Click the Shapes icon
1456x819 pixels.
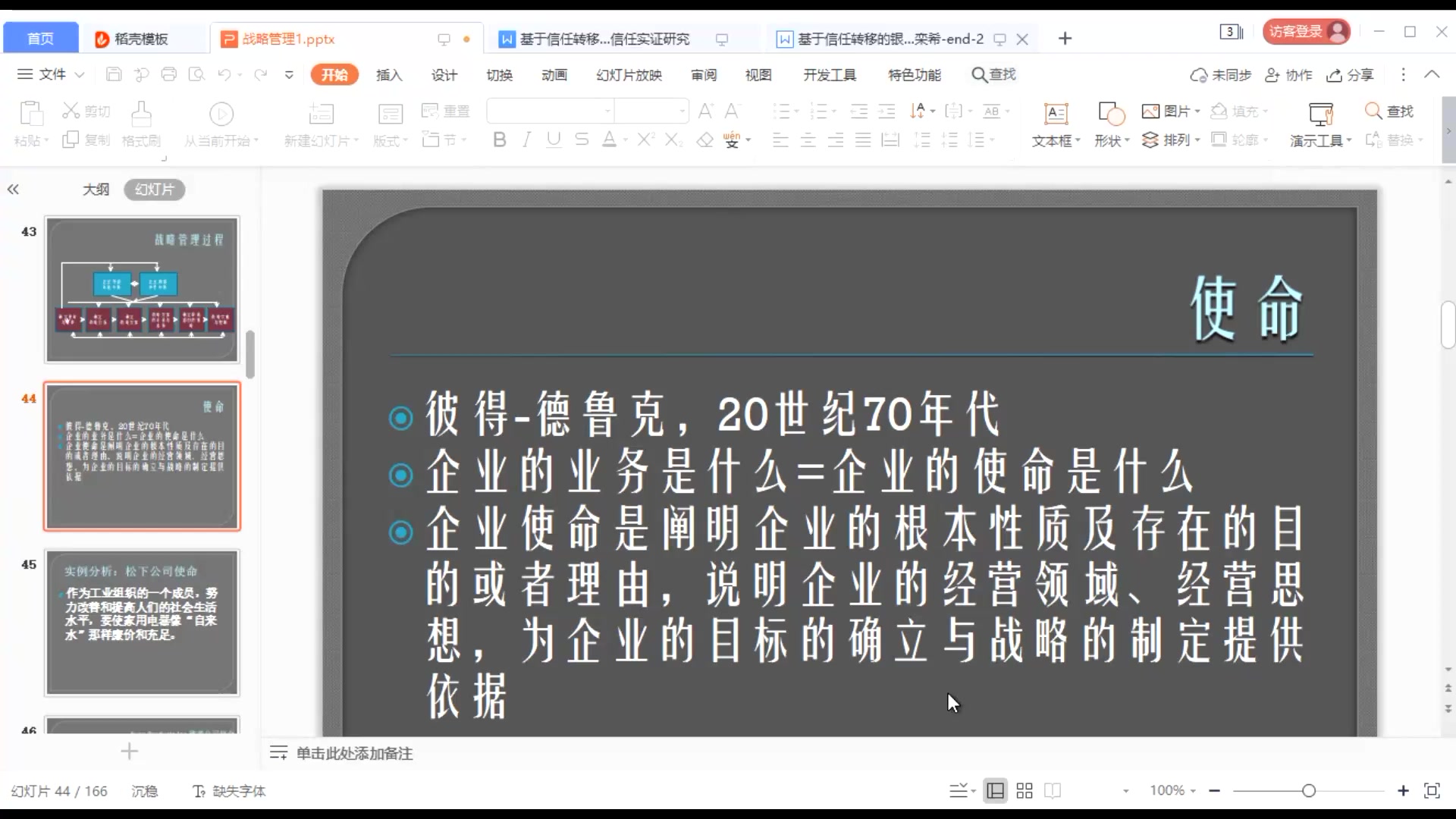pos(1111,114)
